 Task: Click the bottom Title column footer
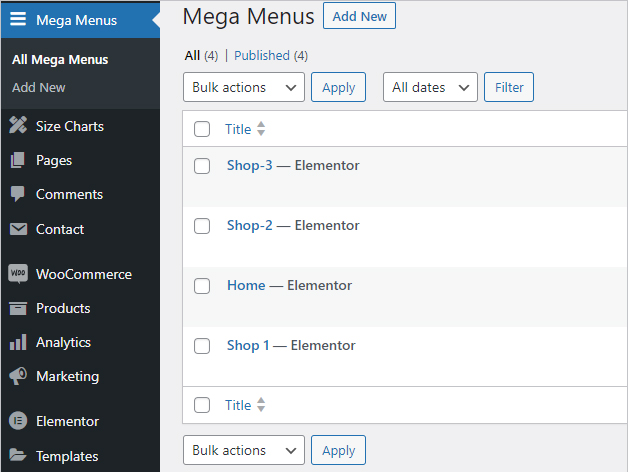point(238,405)
